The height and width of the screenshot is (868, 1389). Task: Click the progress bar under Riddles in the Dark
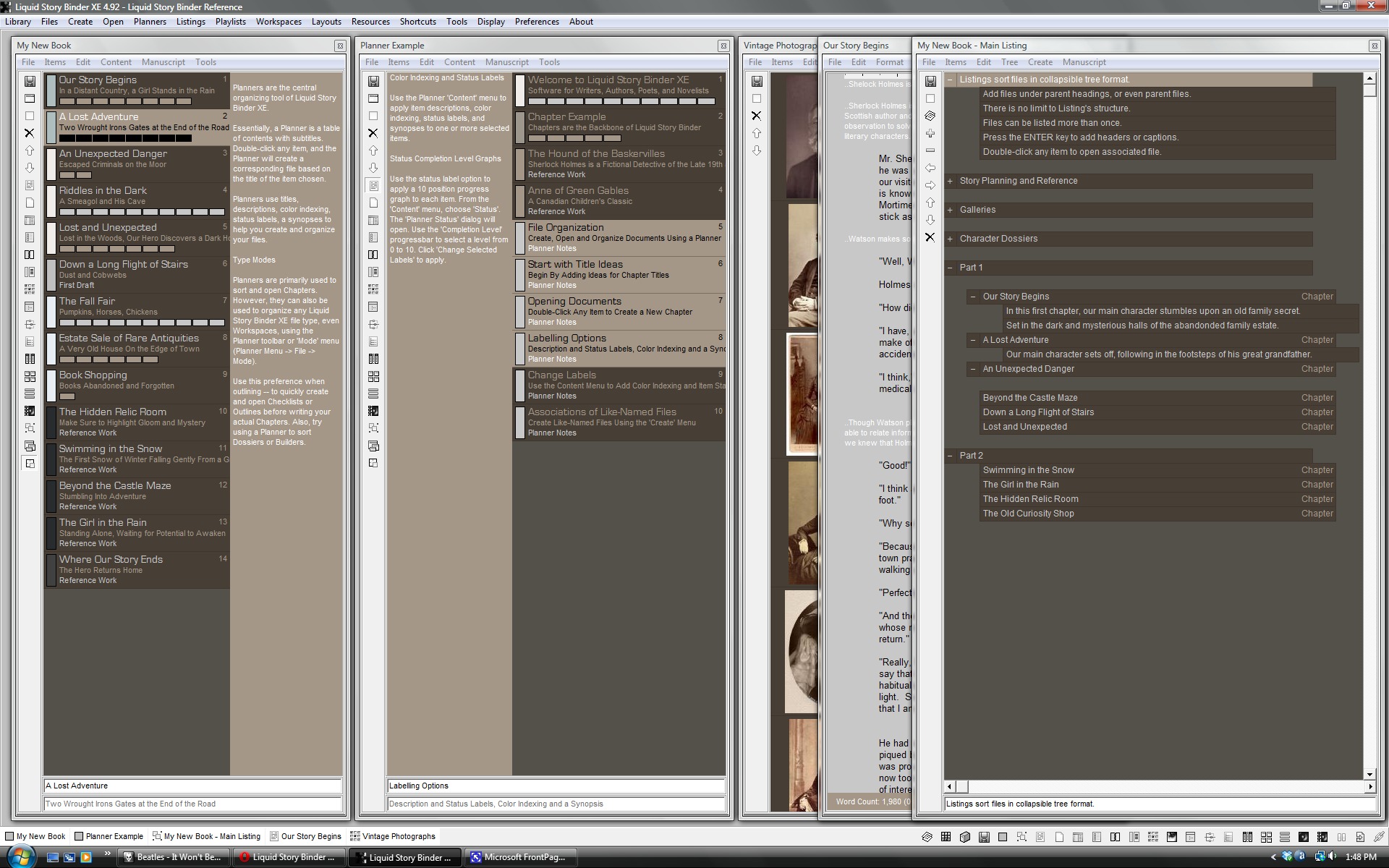[x=142, y=212]
